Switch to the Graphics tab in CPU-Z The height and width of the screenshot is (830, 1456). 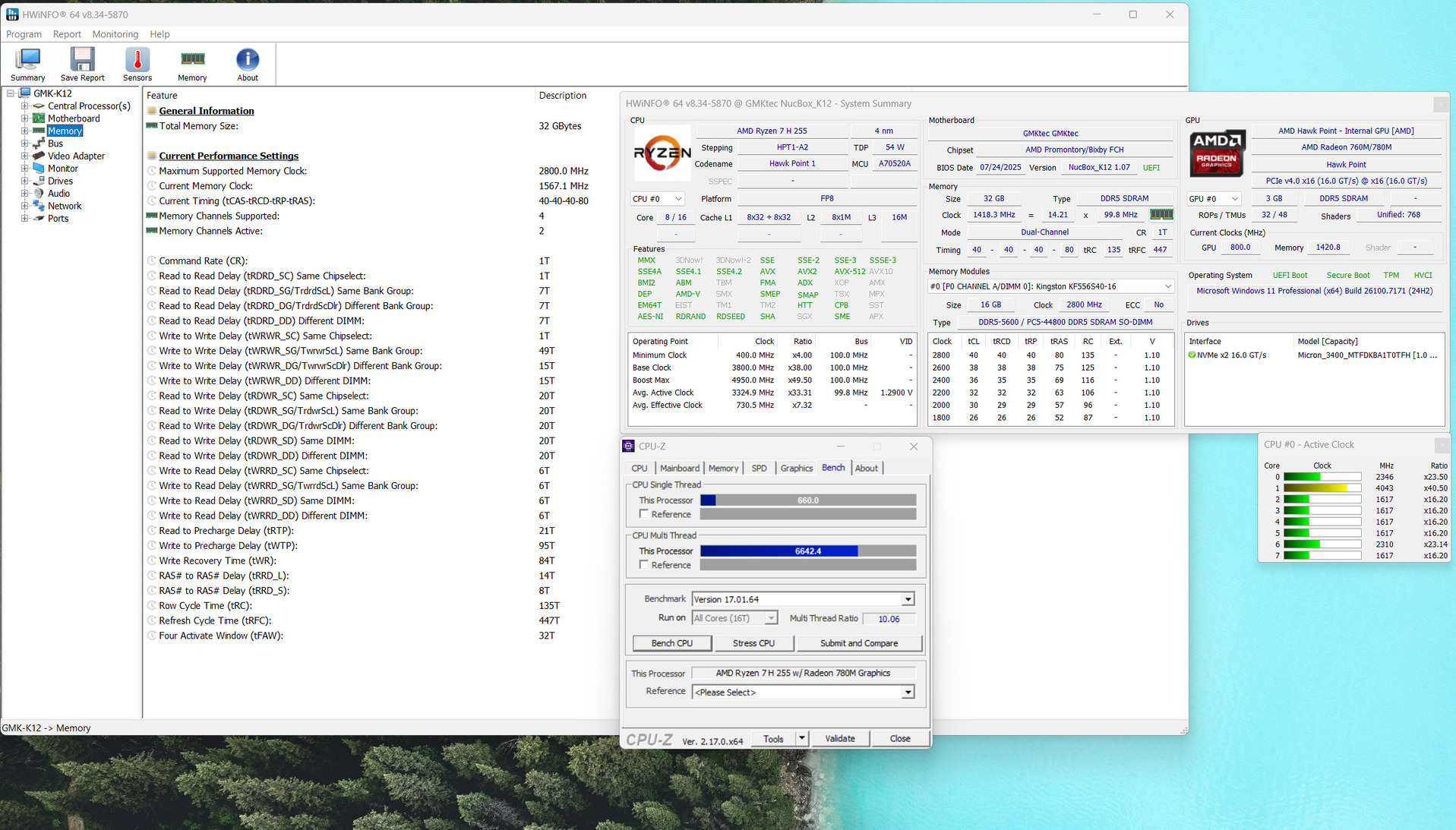coord(796,469)
